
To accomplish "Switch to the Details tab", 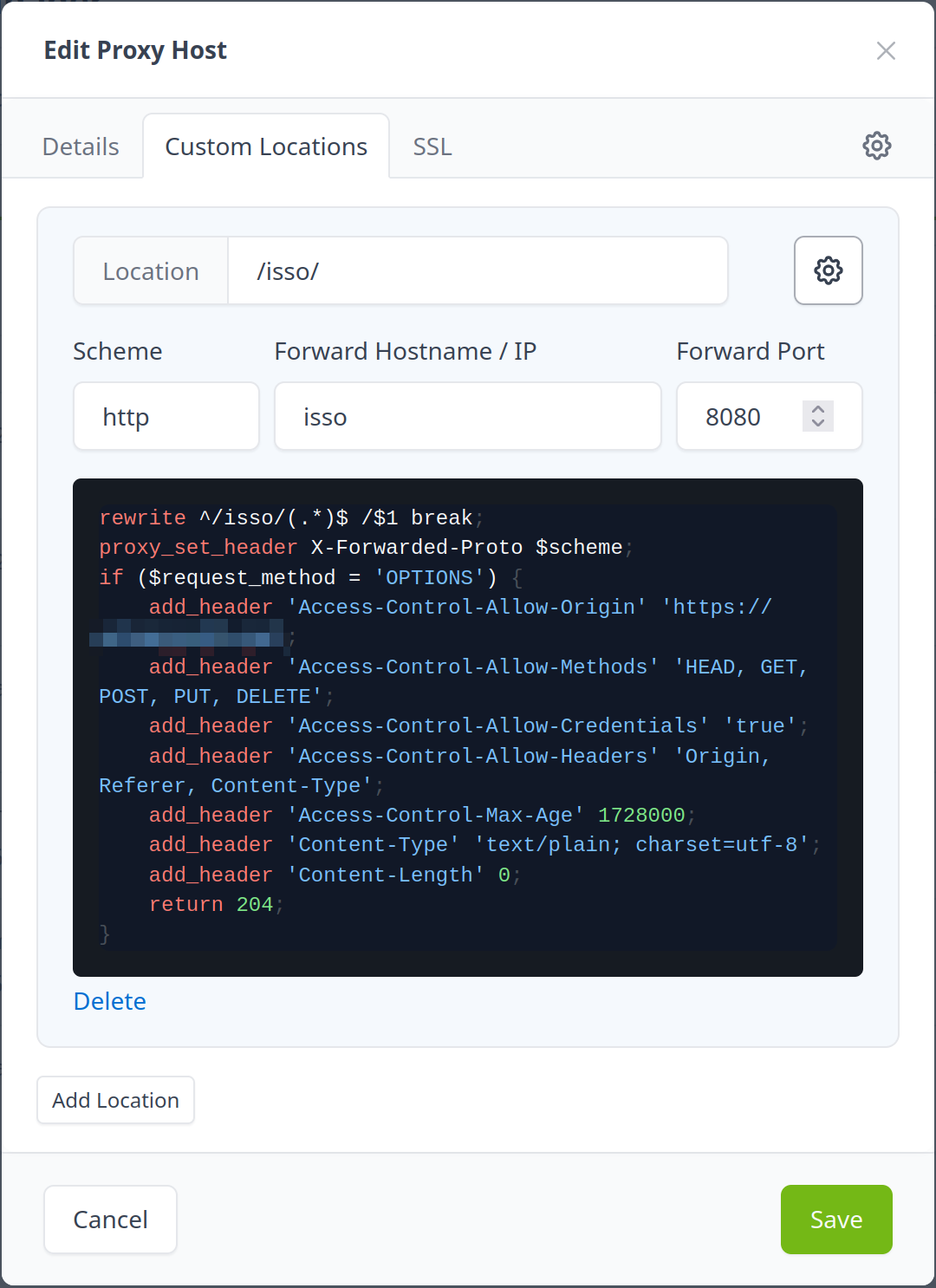I will (x=81, y=146).
